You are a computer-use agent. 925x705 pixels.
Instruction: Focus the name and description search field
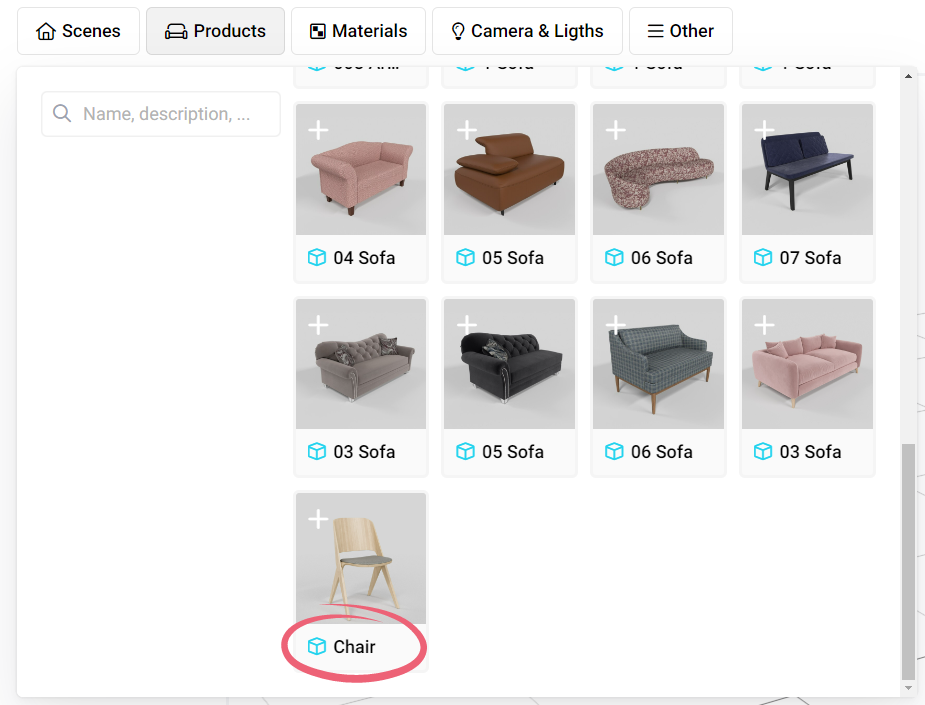point(166,114)
